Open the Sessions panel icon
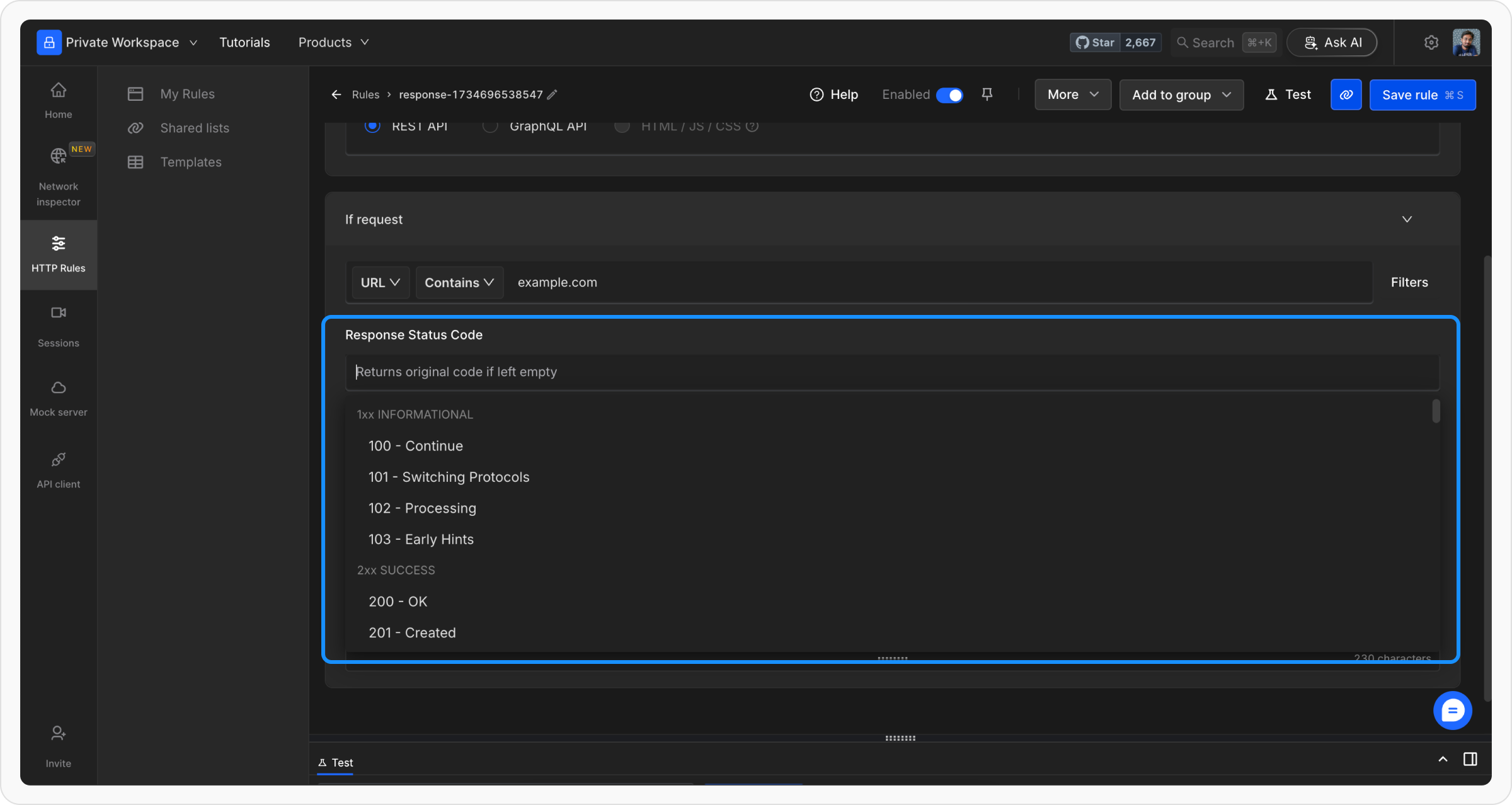 tap(58, 313)
